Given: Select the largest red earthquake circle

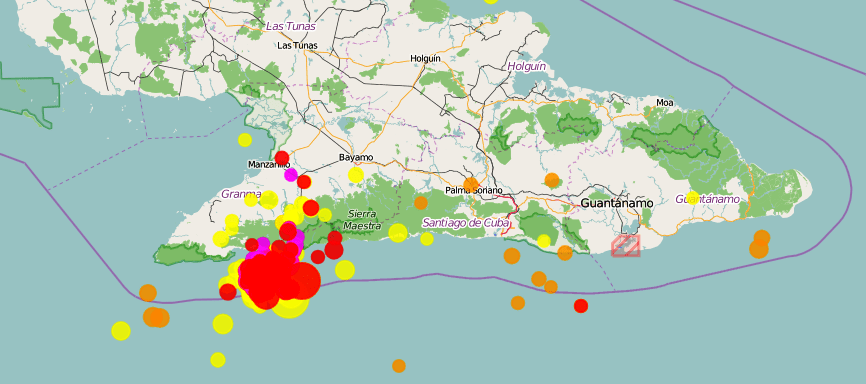Looking at the screenshot, I should (302, 281).
